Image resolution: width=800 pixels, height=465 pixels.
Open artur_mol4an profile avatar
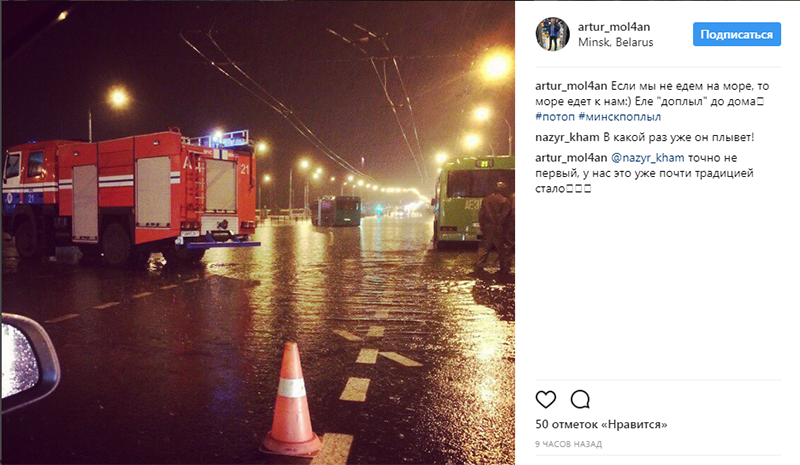[x=552, y=34]
